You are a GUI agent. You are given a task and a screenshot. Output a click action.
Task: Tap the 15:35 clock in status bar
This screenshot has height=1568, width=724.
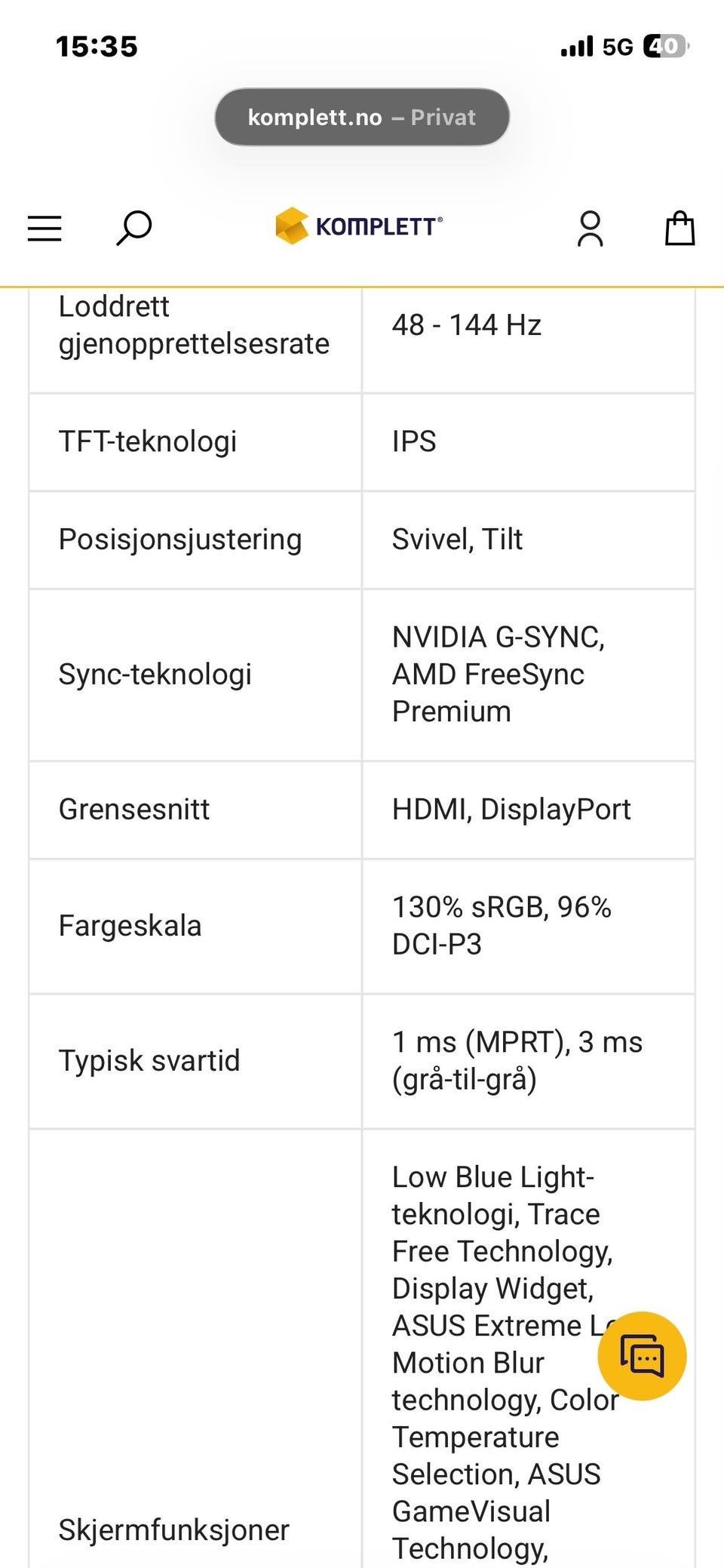tap(97, 47)
